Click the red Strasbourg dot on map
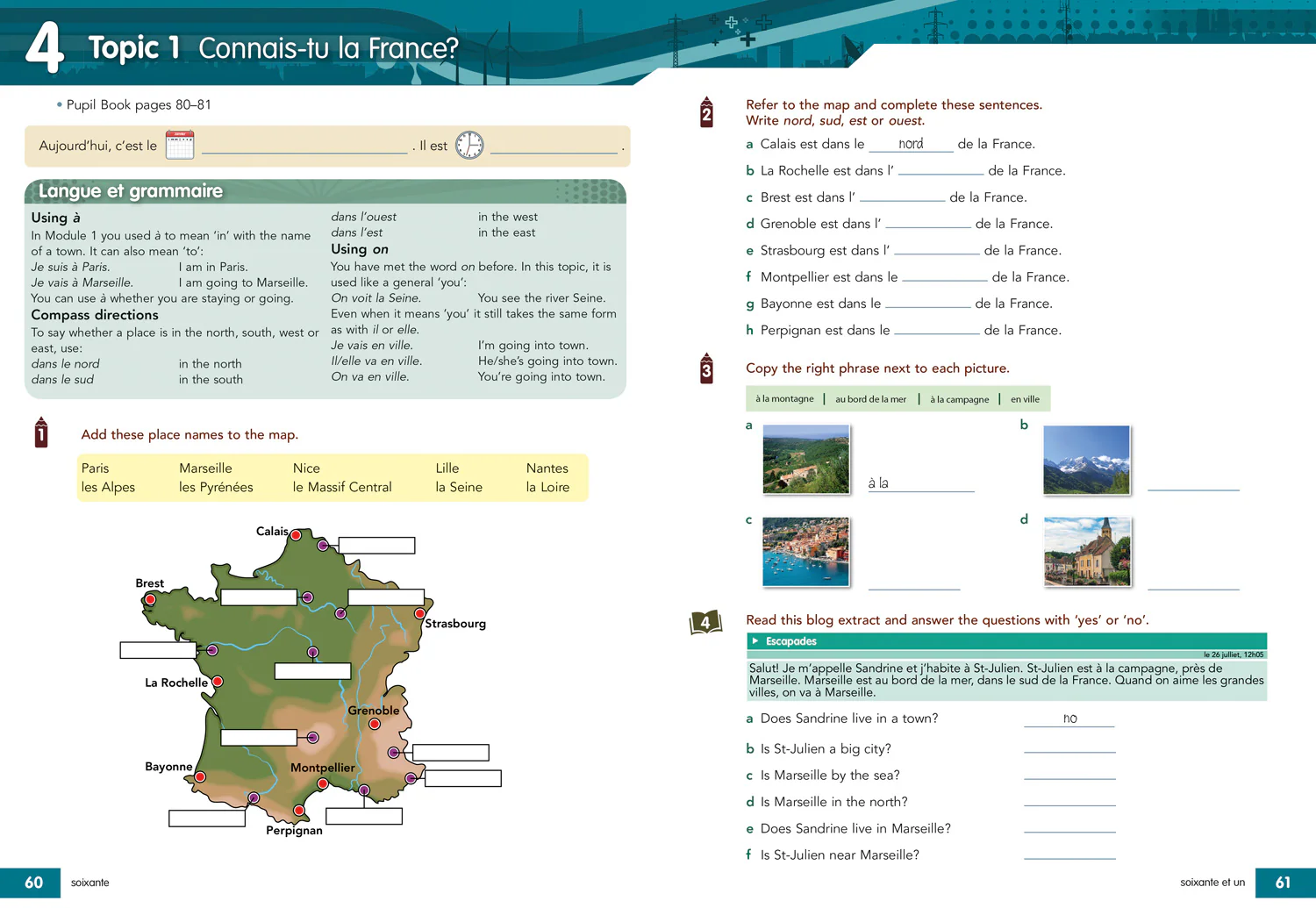 coord(420,613)
